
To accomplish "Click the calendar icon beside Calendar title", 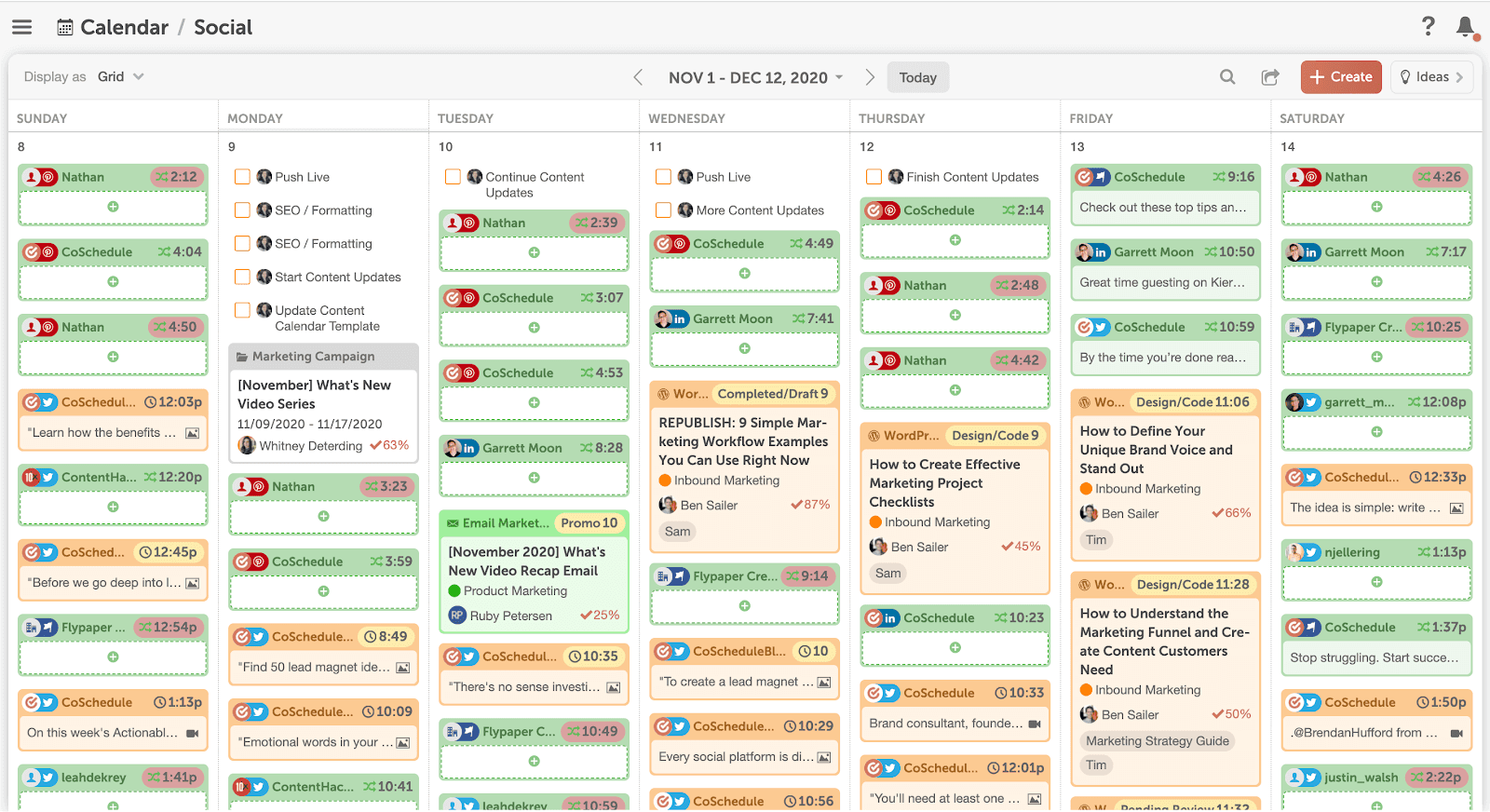I will point(65,28).
